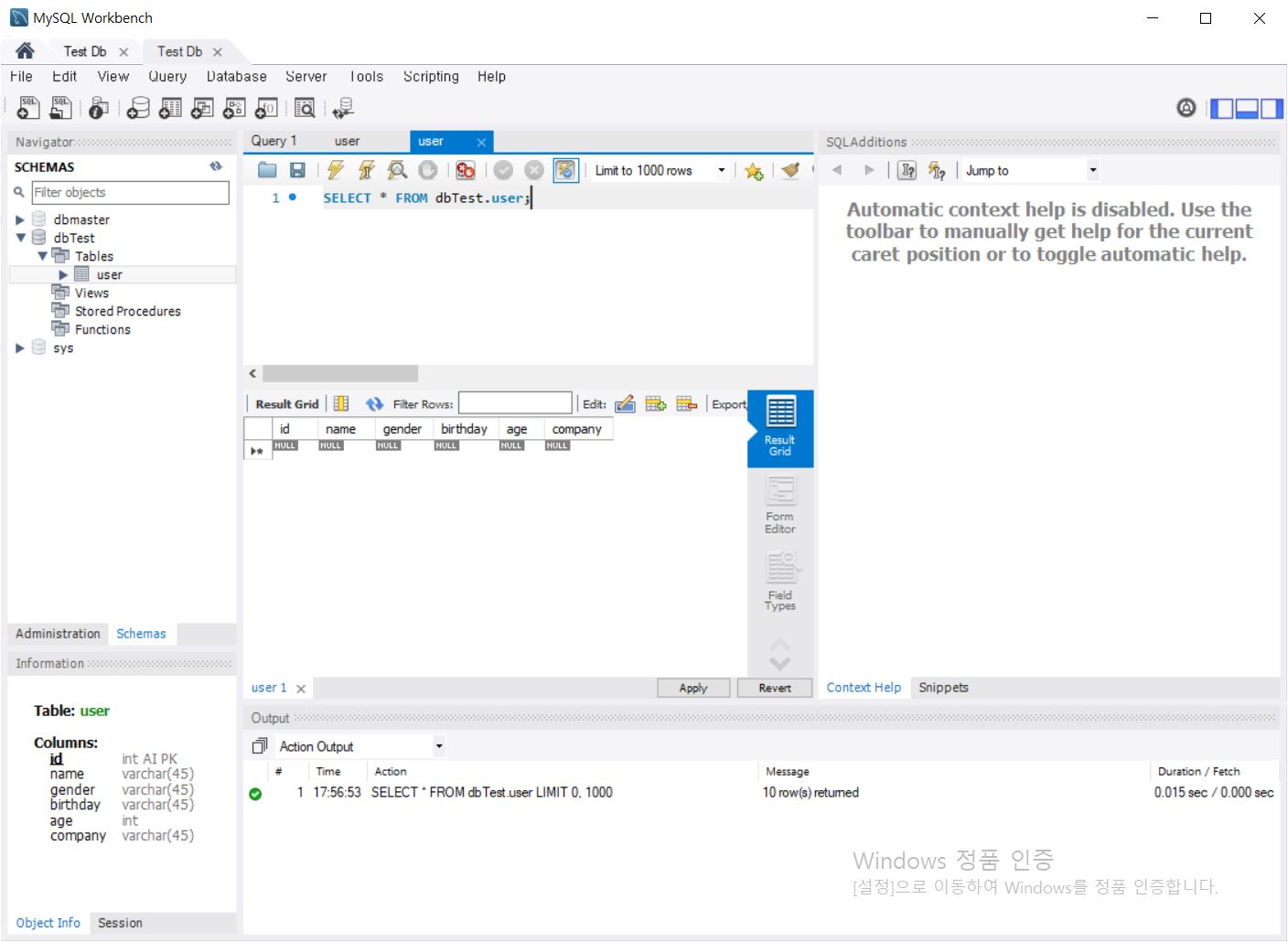Open the object inspector icon
This screenshot has width=1288, height=942.
point(99,108)
